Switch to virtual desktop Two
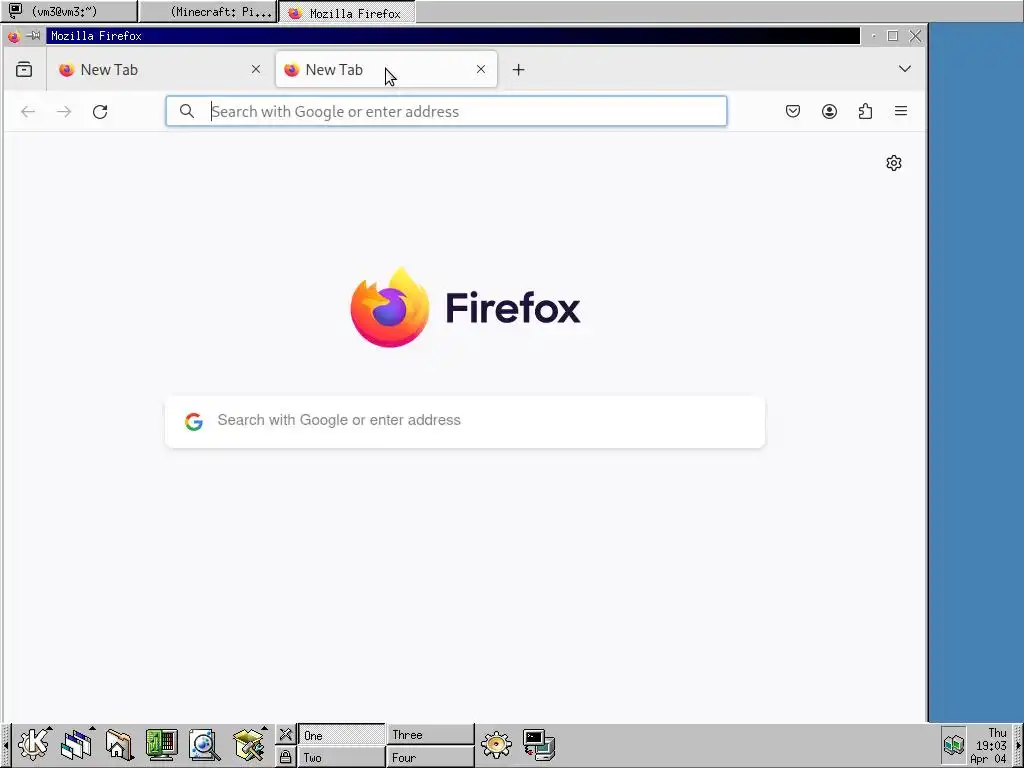This screenshot has width=1024, height=768. (x=341, y=758)
